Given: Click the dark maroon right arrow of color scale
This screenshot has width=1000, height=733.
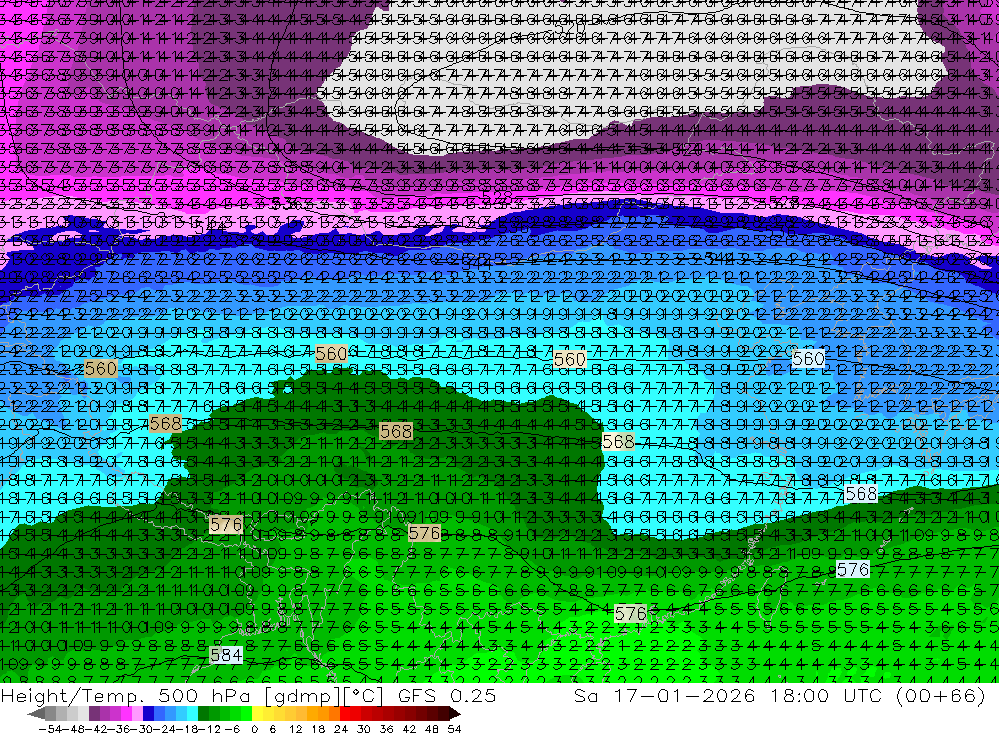Looking at the screenshot, I should point(454,713).
